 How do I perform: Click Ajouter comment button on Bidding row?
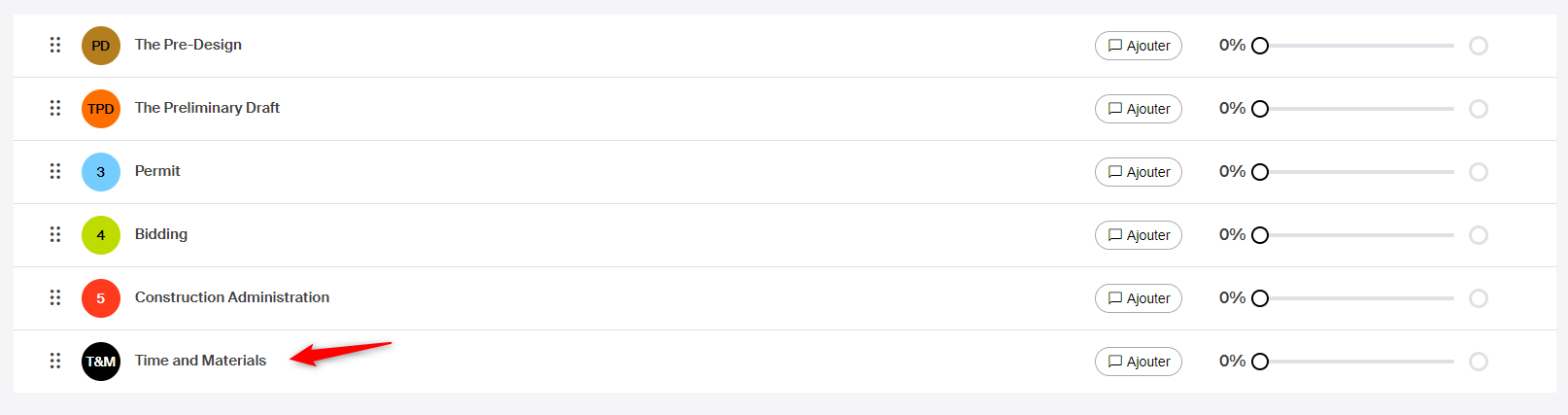1139,235
